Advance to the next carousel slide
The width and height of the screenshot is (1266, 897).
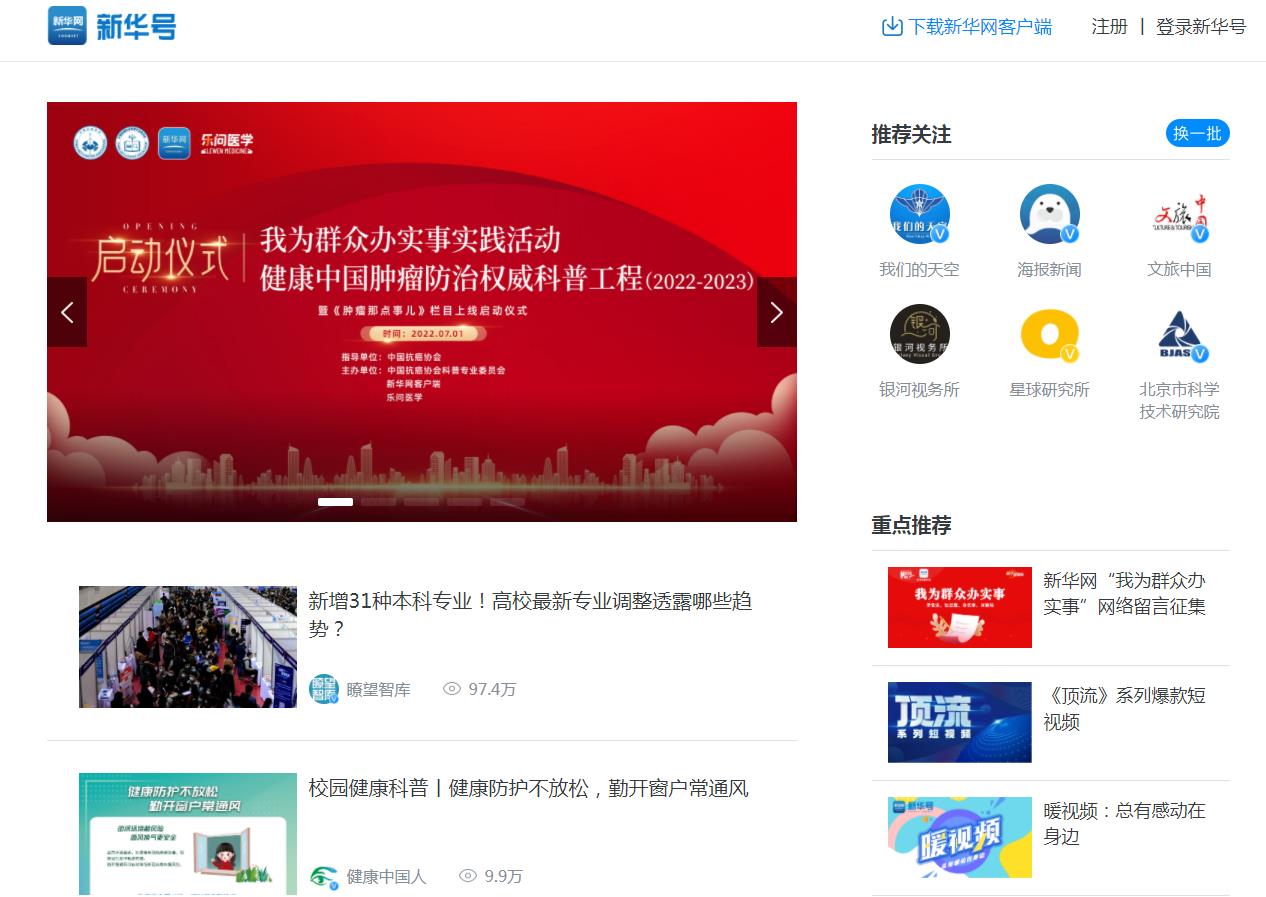pyautogui.click(x=777, y=312)
